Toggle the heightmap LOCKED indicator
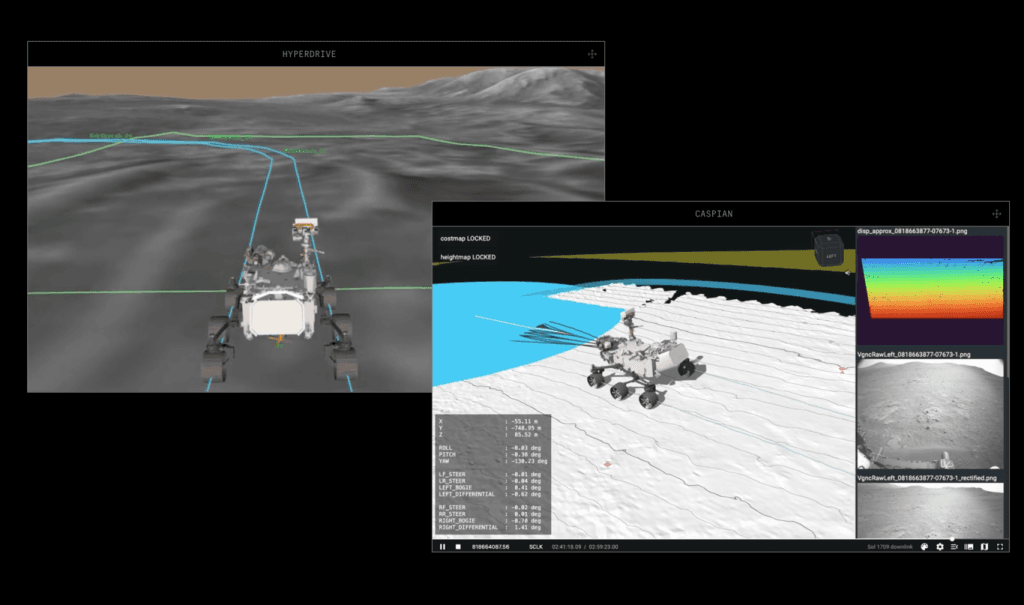Screen dimensions: 1024x605 tap(468, 259)
